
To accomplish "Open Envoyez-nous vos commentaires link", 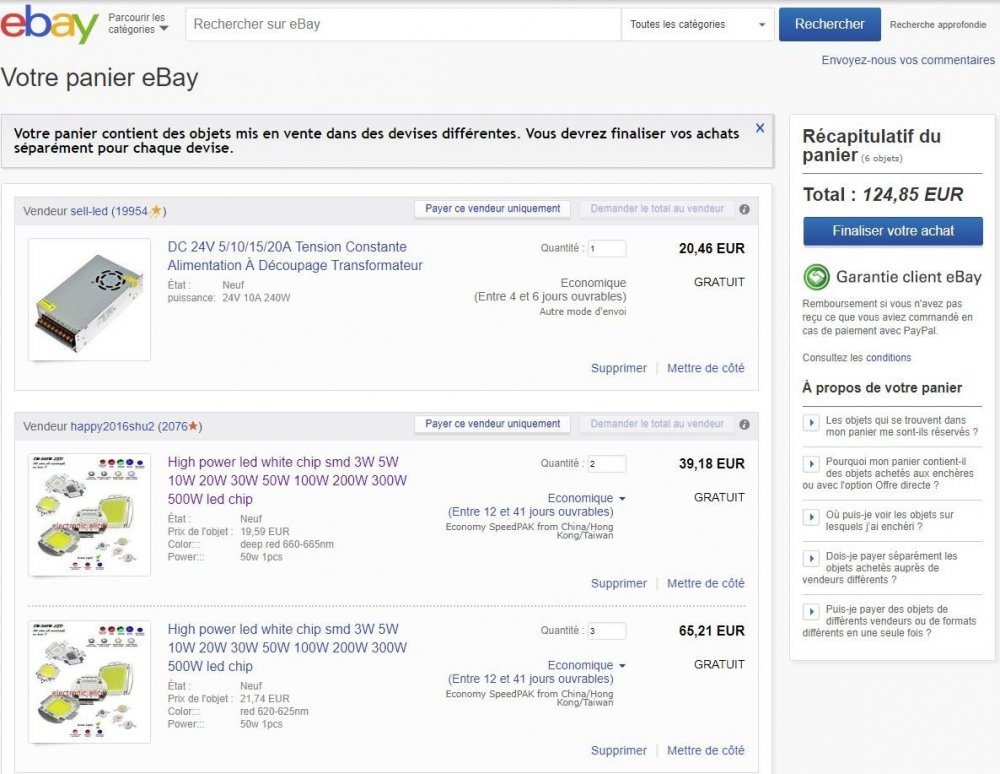I will pyautogui.click(x=908, y=60).
